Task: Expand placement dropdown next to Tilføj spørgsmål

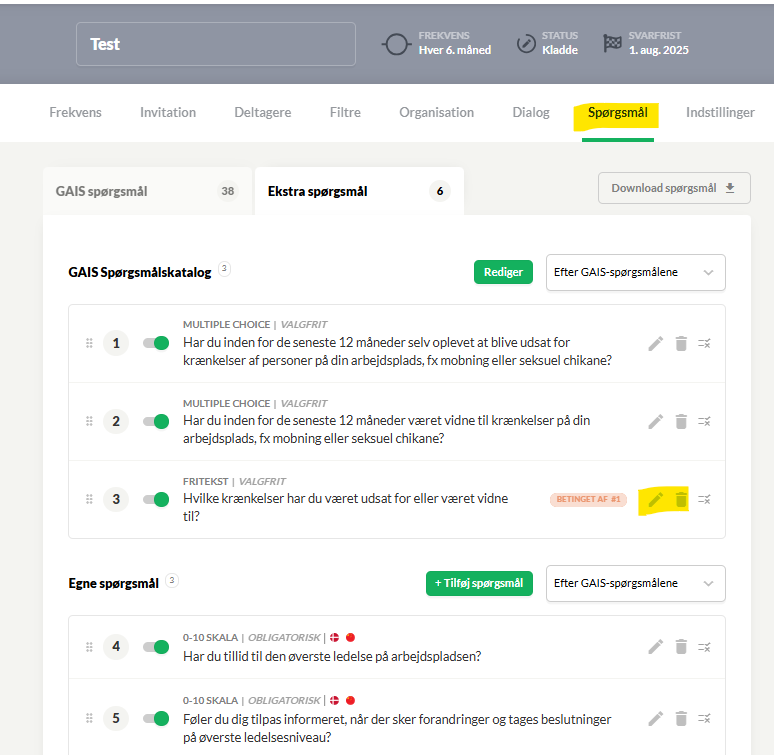Action: point(636,583)
